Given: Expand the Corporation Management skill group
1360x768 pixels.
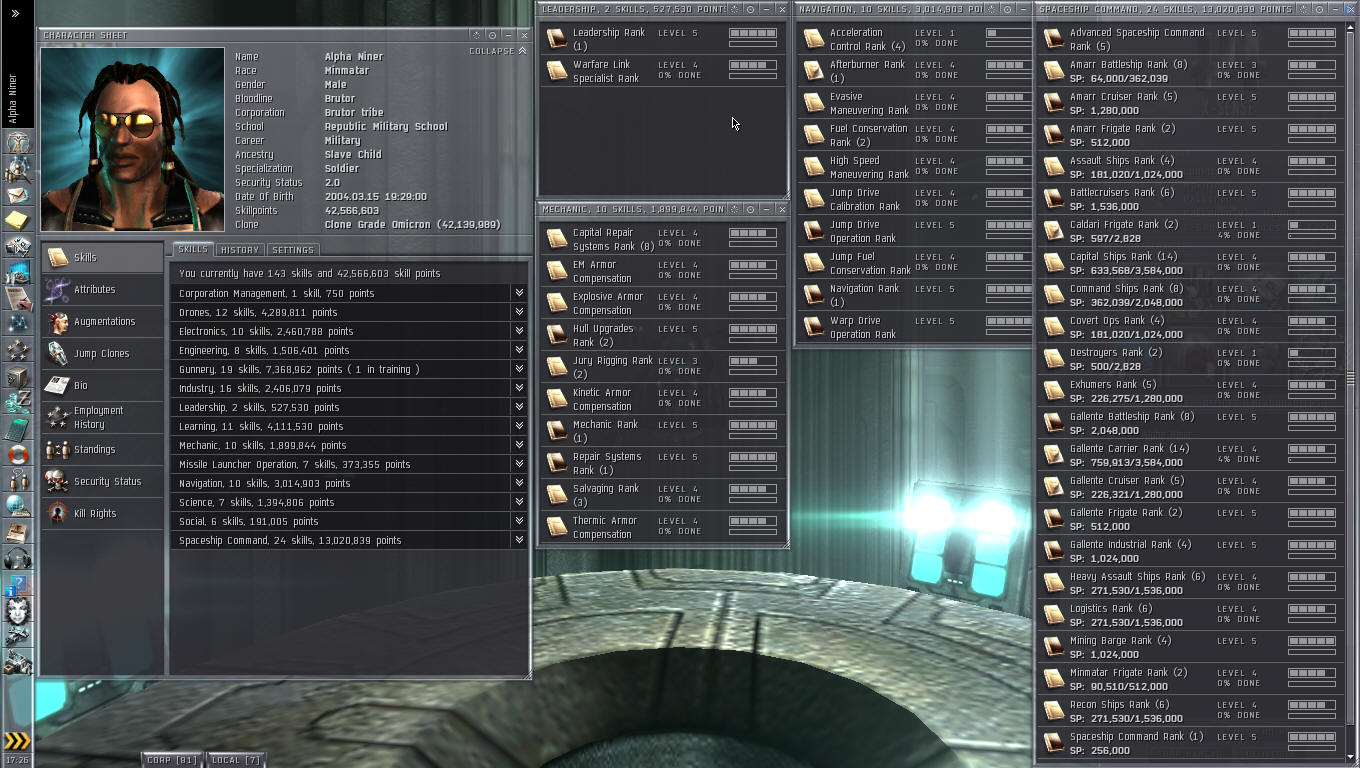Looking at the screenshot, I should [519, 293].
